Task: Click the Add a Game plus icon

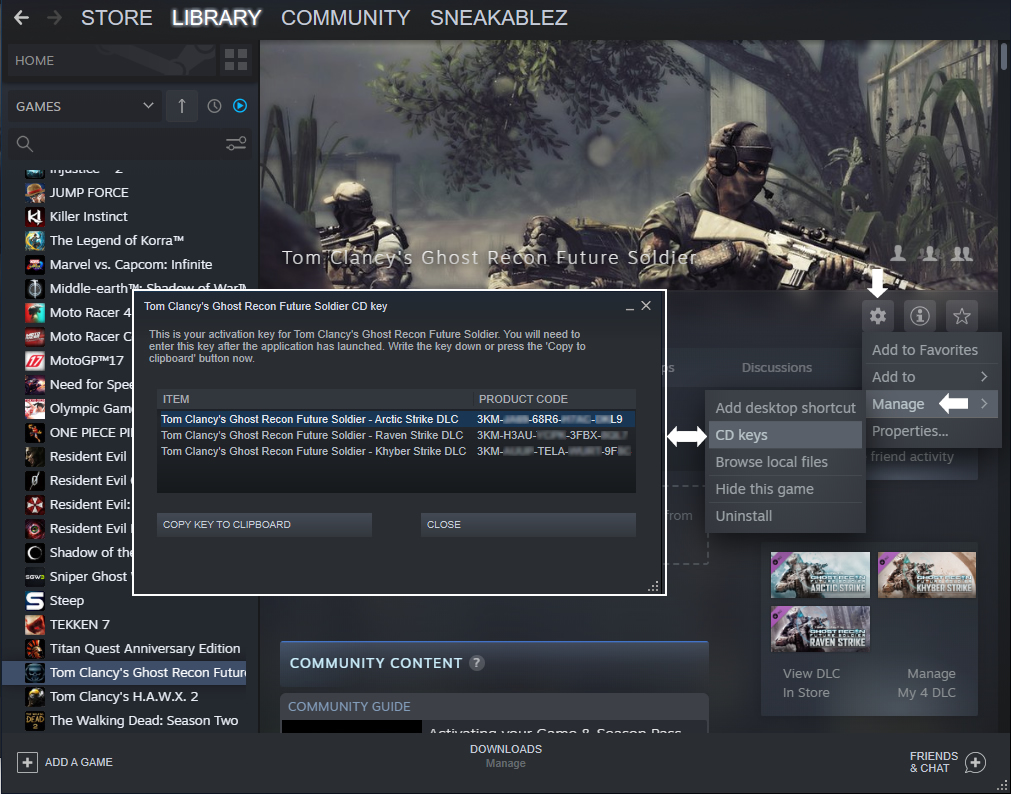Action: click(x=27, y=762)
